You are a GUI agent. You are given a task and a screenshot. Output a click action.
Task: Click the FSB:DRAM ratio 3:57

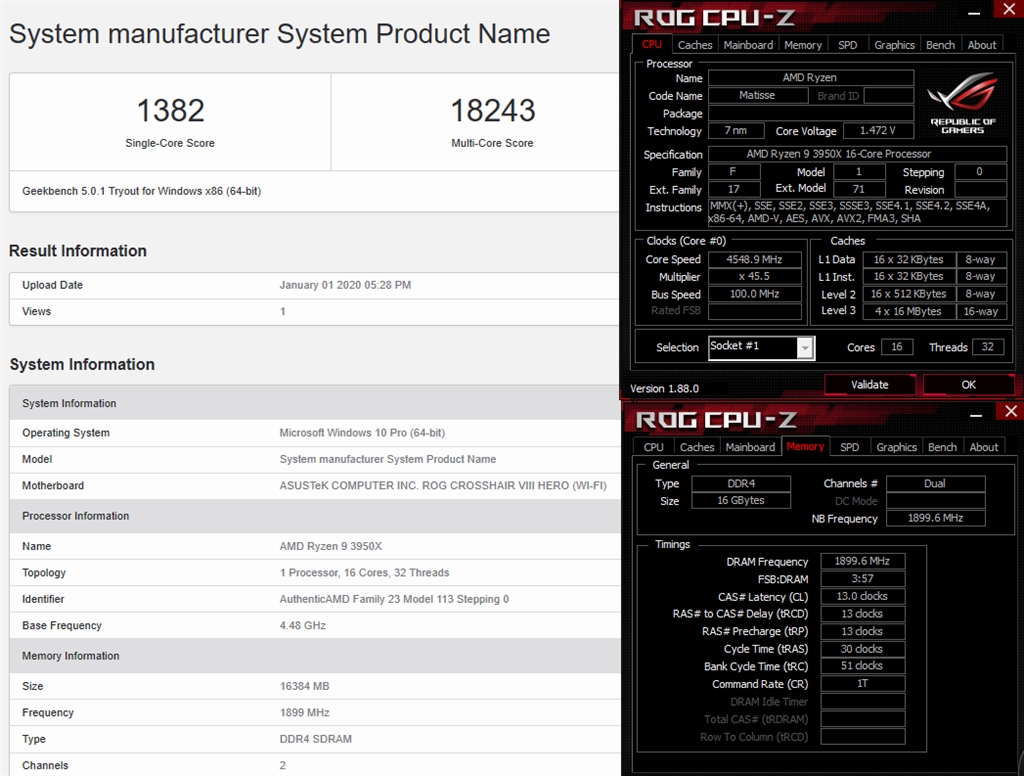[x=863, y=579]
